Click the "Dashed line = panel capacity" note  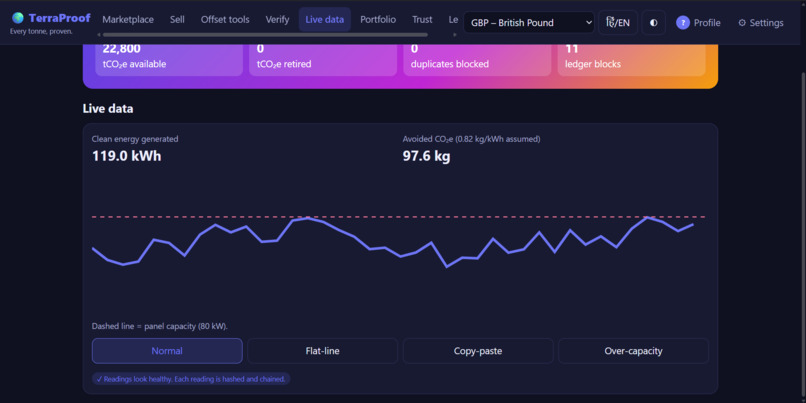[160, 326]
